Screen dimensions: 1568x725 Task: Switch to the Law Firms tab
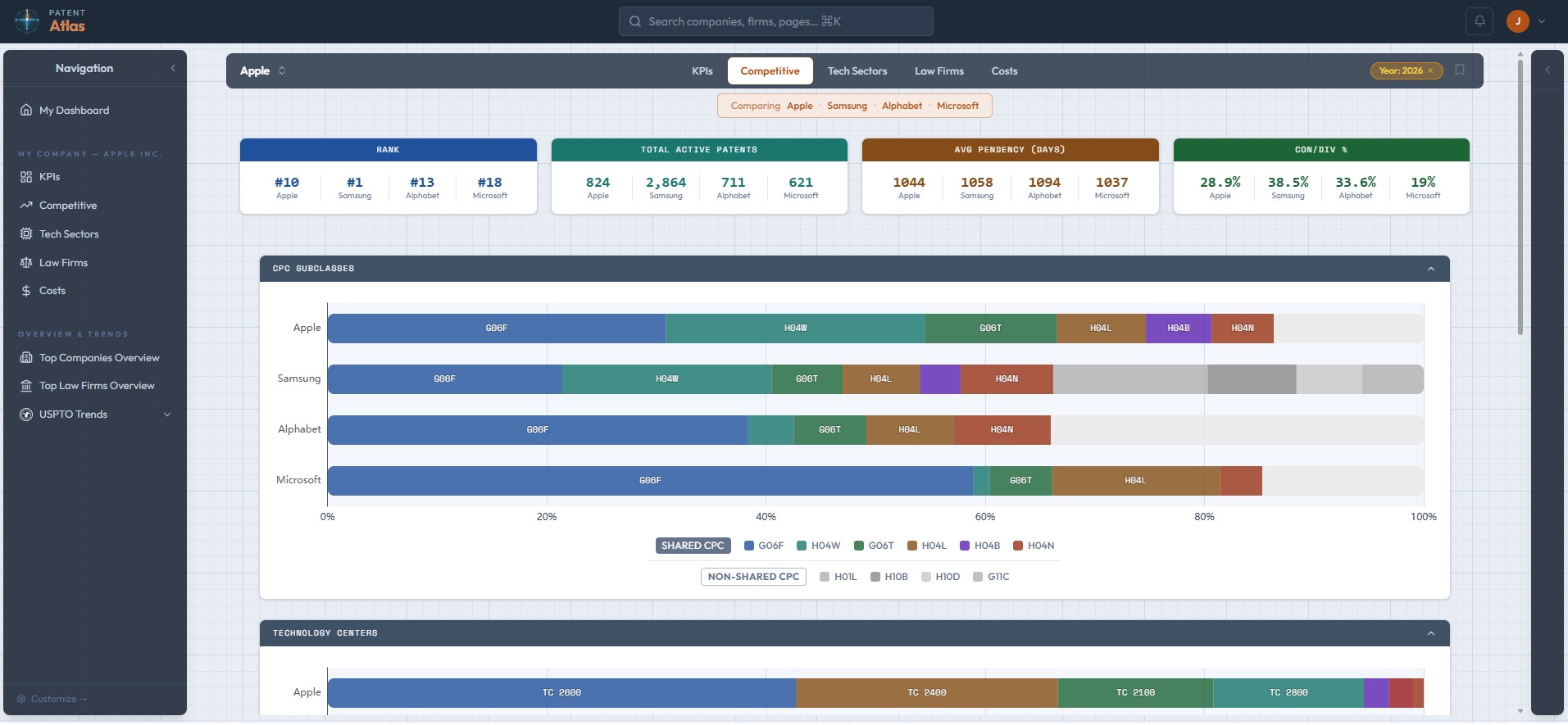(x=939, y=71)
